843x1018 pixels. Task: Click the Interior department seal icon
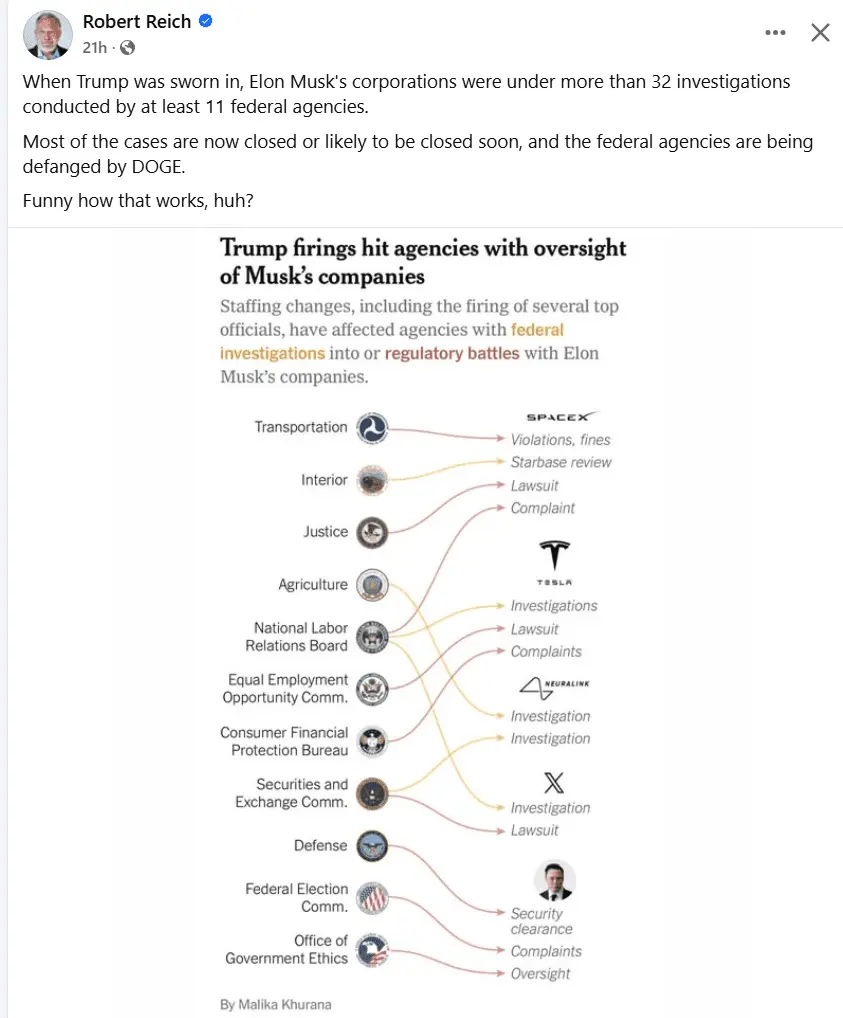(x=371, y=480)
